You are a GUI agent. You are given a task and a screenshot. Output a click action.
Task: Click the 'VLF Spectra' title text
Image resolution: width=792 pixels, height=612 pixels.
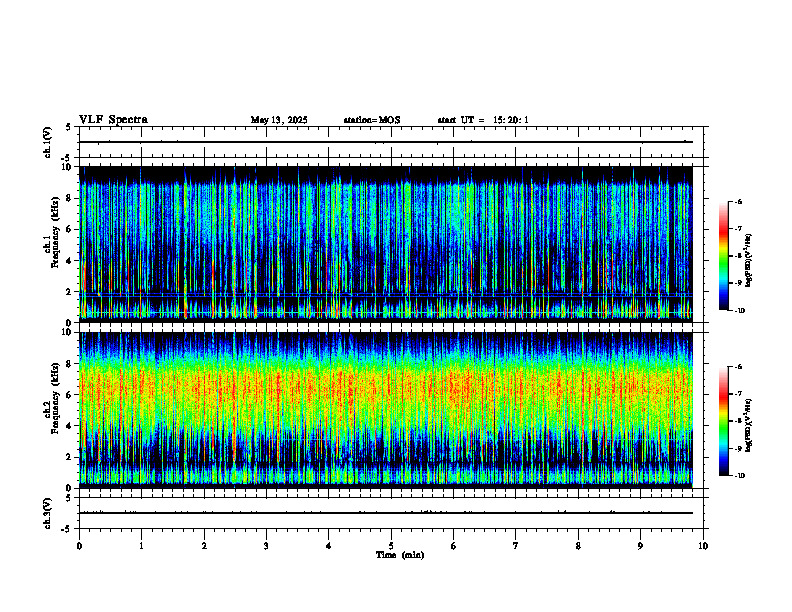coord(113,120)
